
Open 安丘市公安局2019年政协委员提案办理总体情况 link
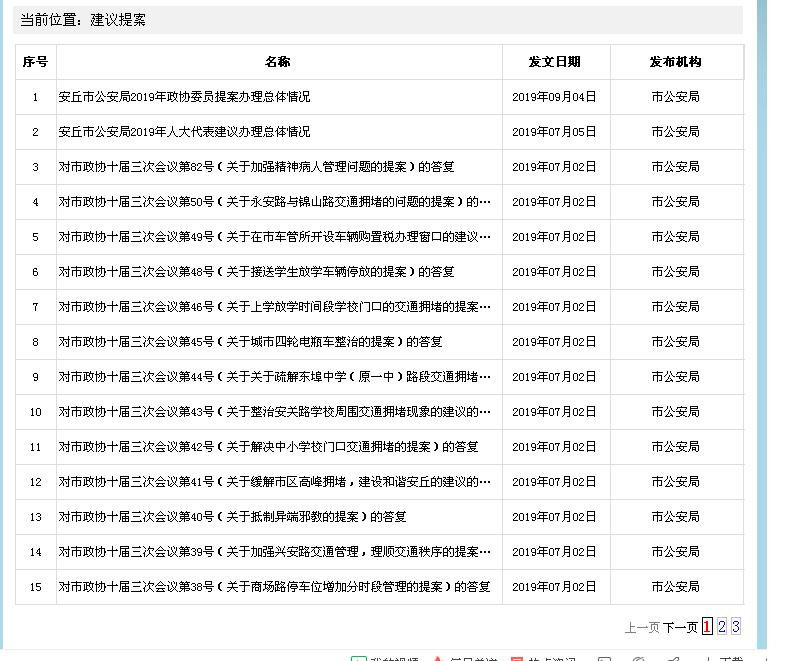pos(184,97)
